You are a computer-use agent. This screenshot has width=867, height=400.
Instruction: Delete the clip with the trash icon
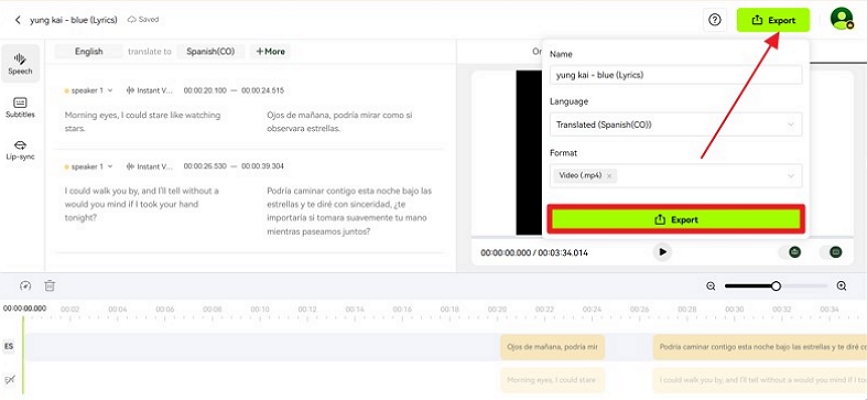(50, 286)
